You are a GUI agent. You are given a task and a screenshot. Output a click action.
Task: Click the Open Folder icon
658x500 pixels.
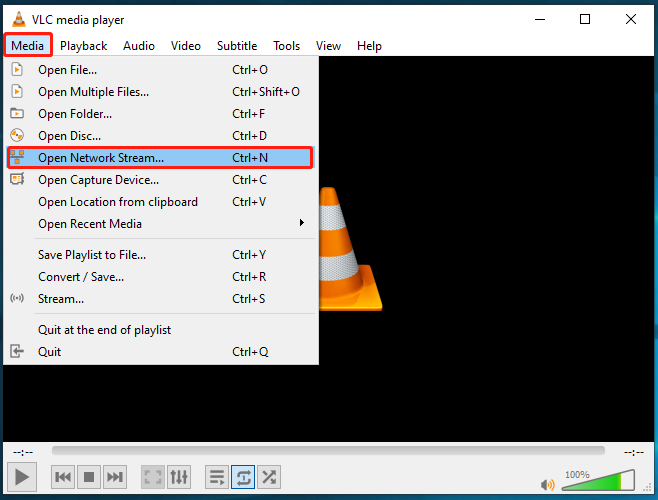coord(17,113)
